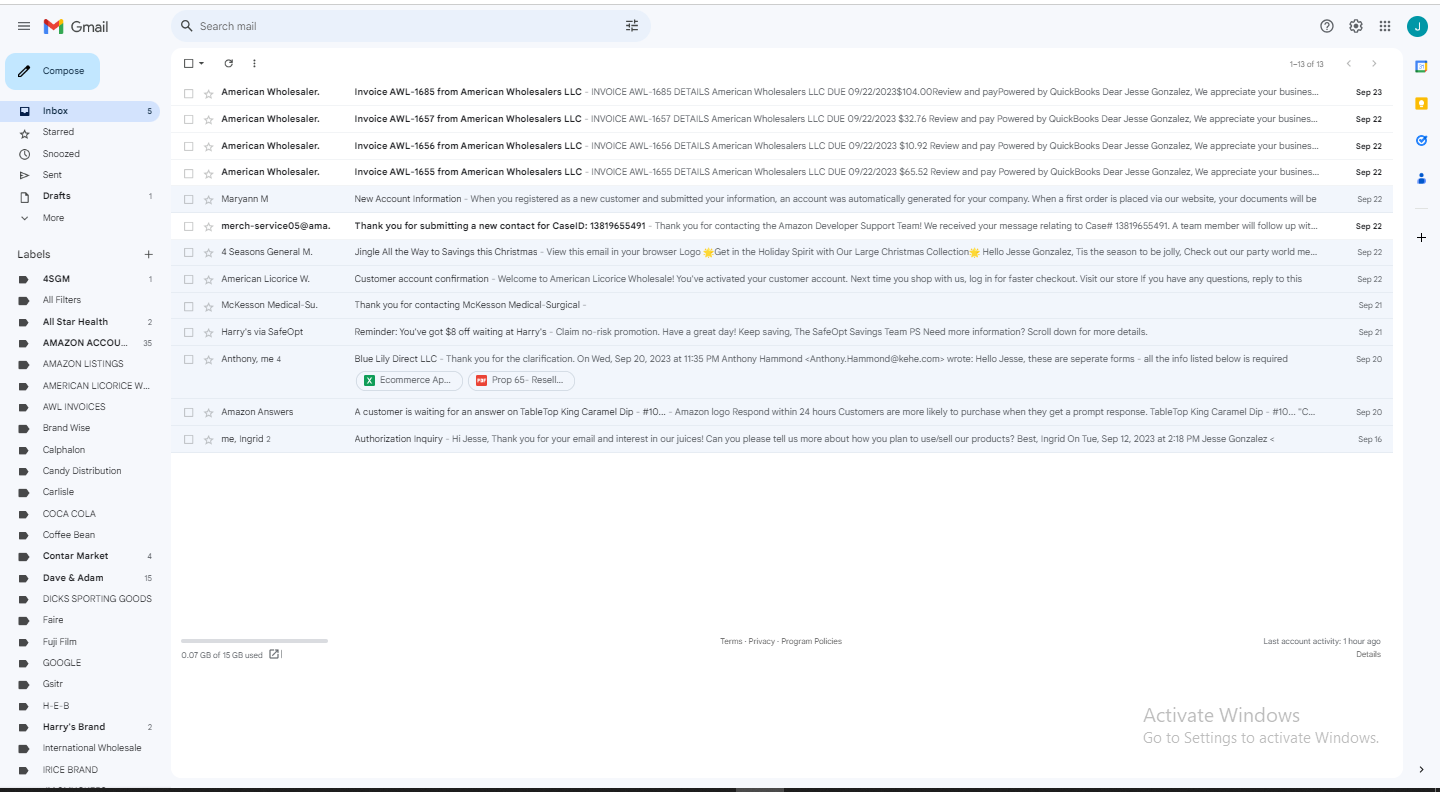1440x792 pixels.
Task: Open the More options three-dot menu
Action: pyautogui.click(x=254, y=64)
